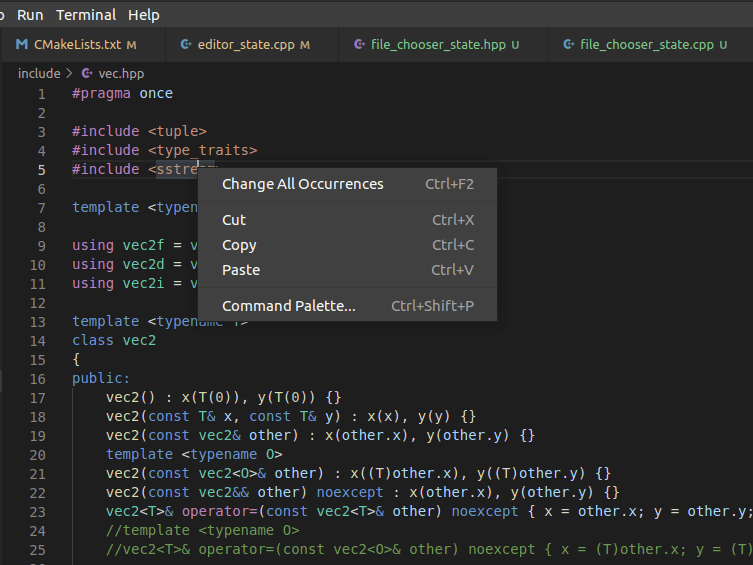Switch to the file_chooser_state.hpp tab
This screenshot has width=753, height=565.
coord(443,45)
